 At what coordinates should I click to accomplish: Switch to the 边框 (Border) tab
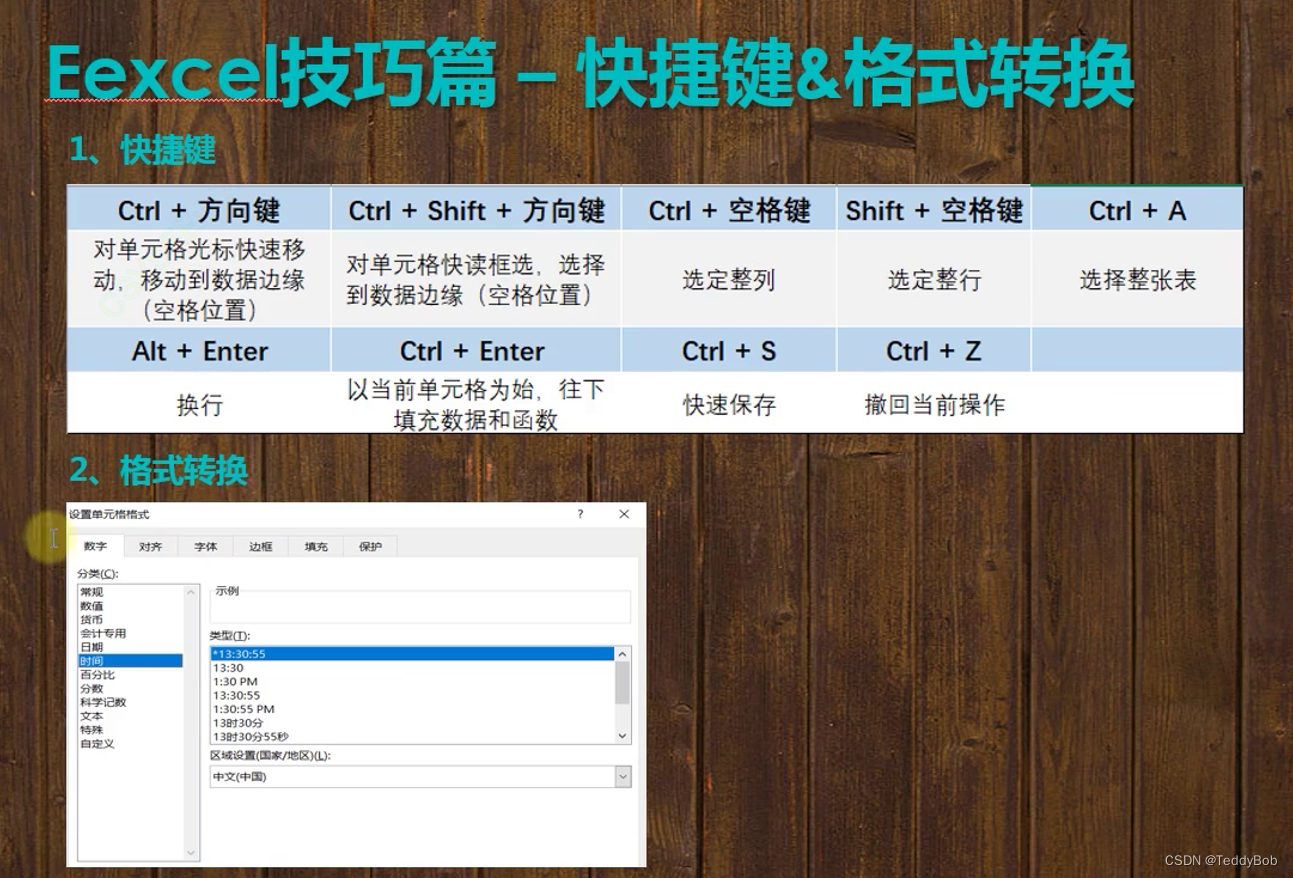tap(260, 546)
